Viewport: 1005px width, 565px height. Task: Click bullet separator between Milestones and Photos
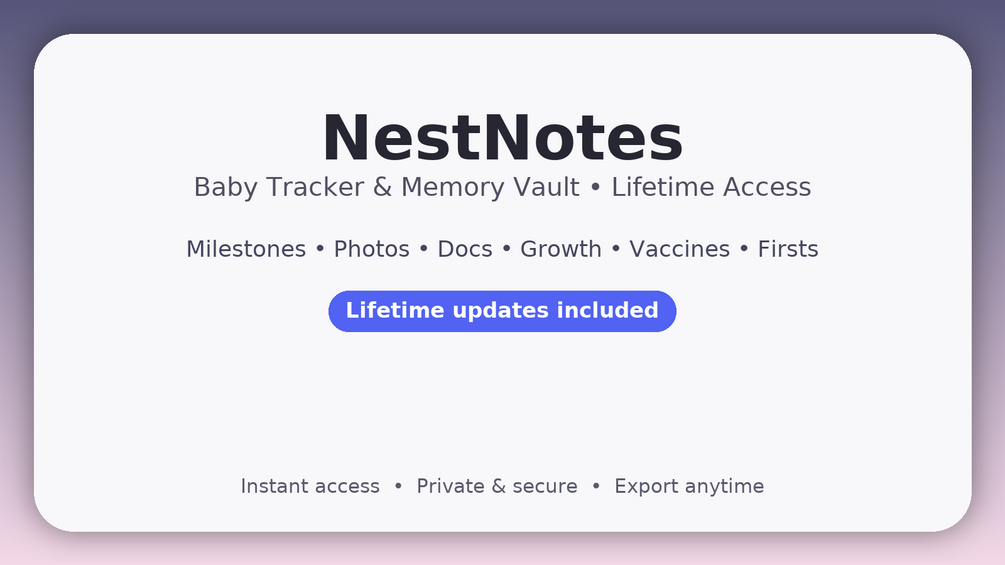coord(320,249)
